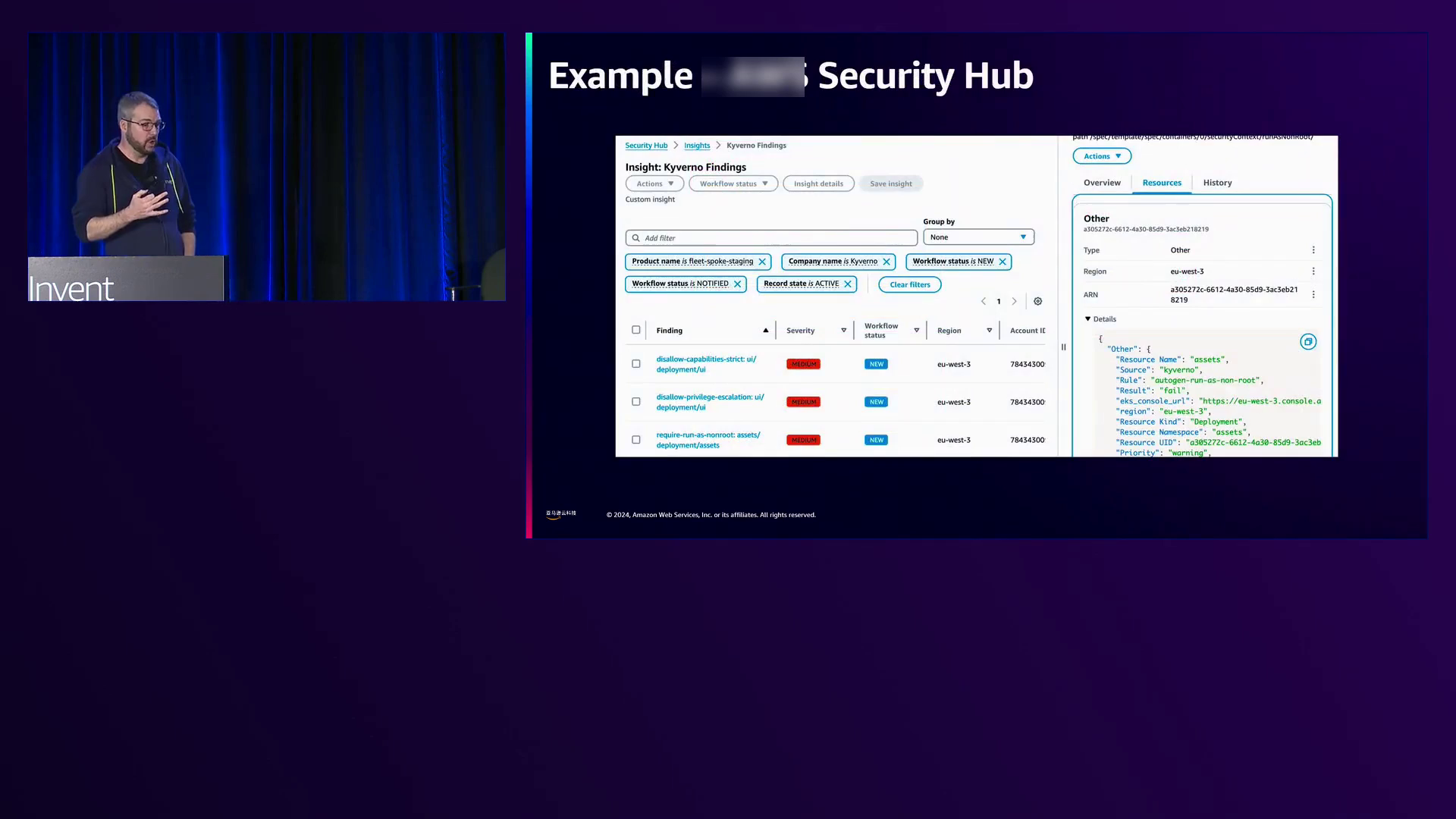Open options menu for Region row

[x=1313, y=271]
